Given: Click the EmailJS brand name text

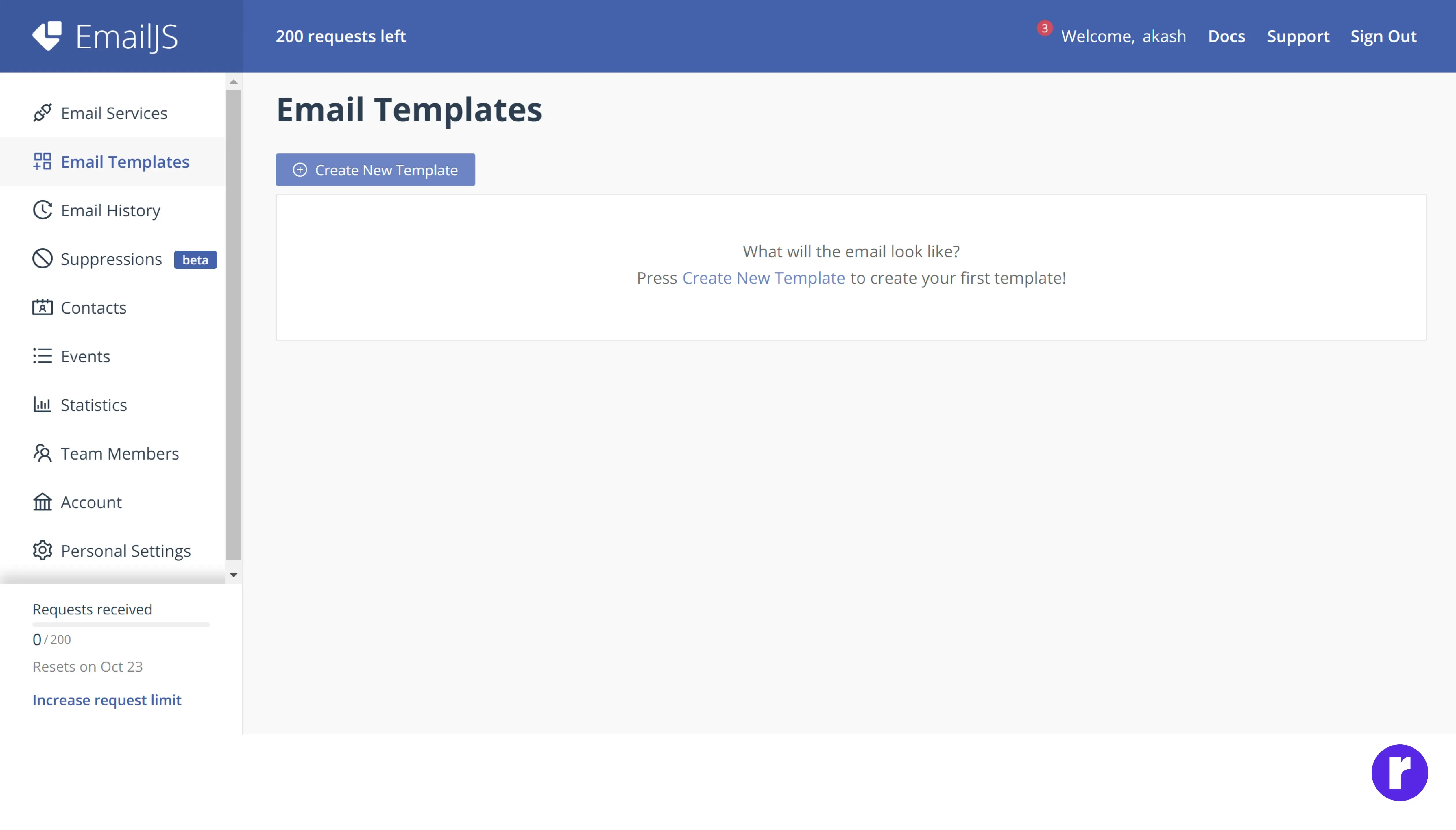Looking at the screenshot, I should point(127,37).
